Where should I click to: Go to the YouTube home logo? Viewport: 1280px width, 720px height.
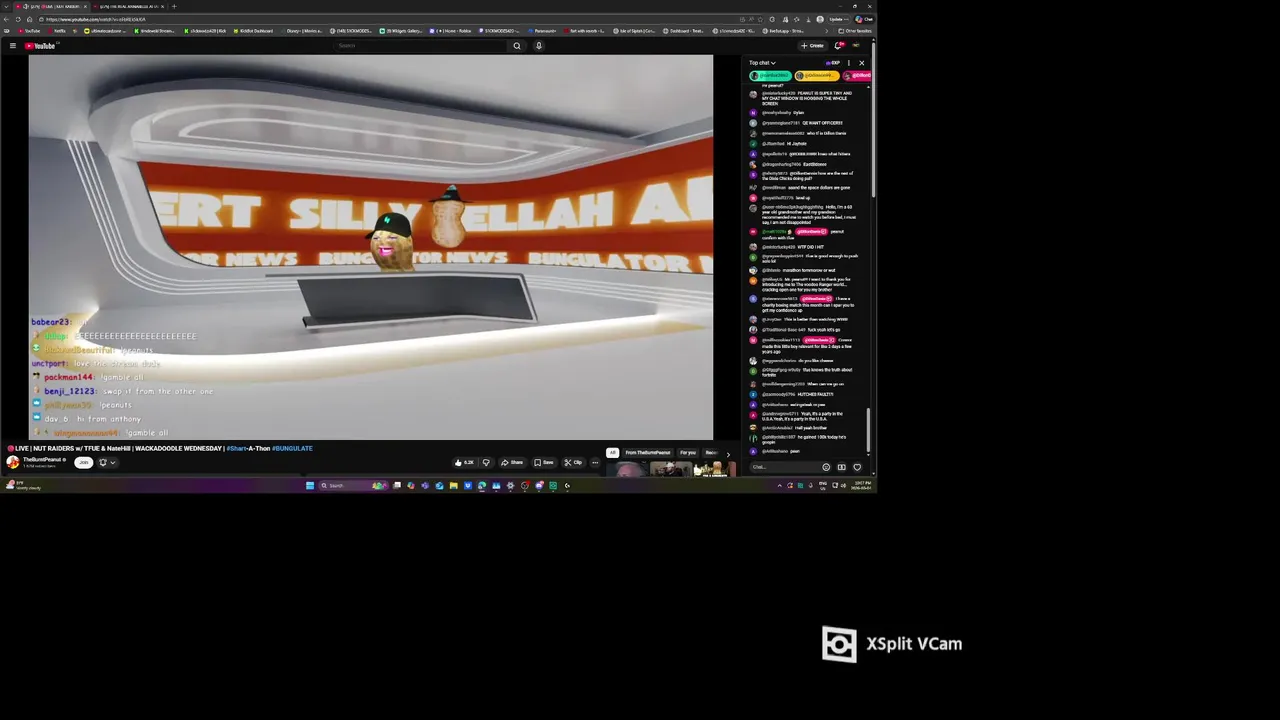tap(41, 45)
